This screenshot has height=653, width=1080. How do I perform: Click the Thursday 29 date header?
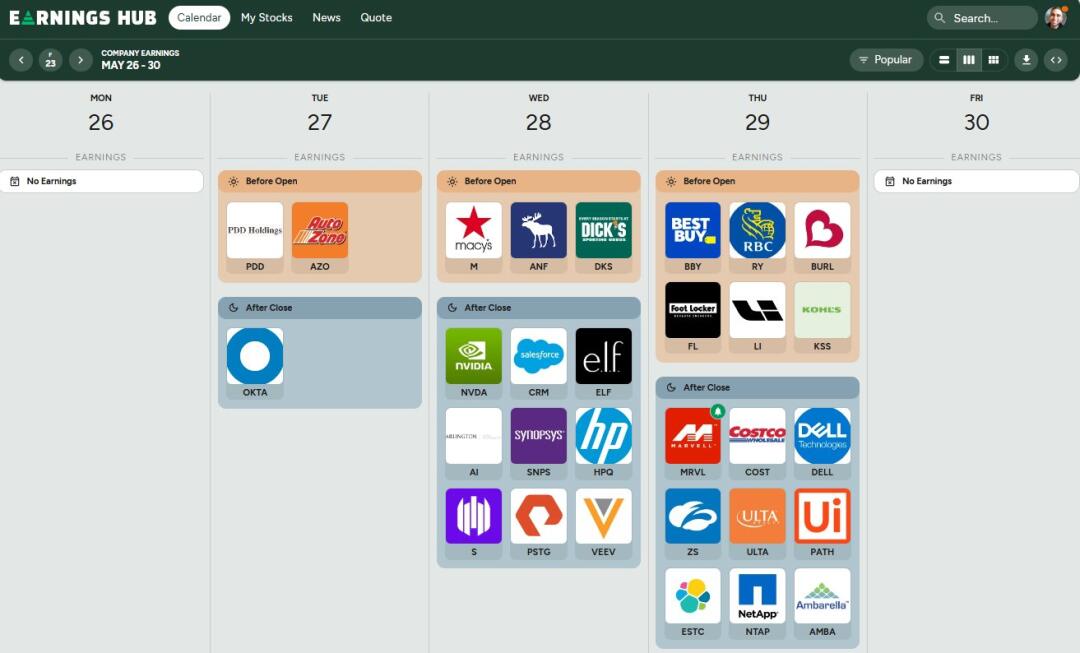758,114
